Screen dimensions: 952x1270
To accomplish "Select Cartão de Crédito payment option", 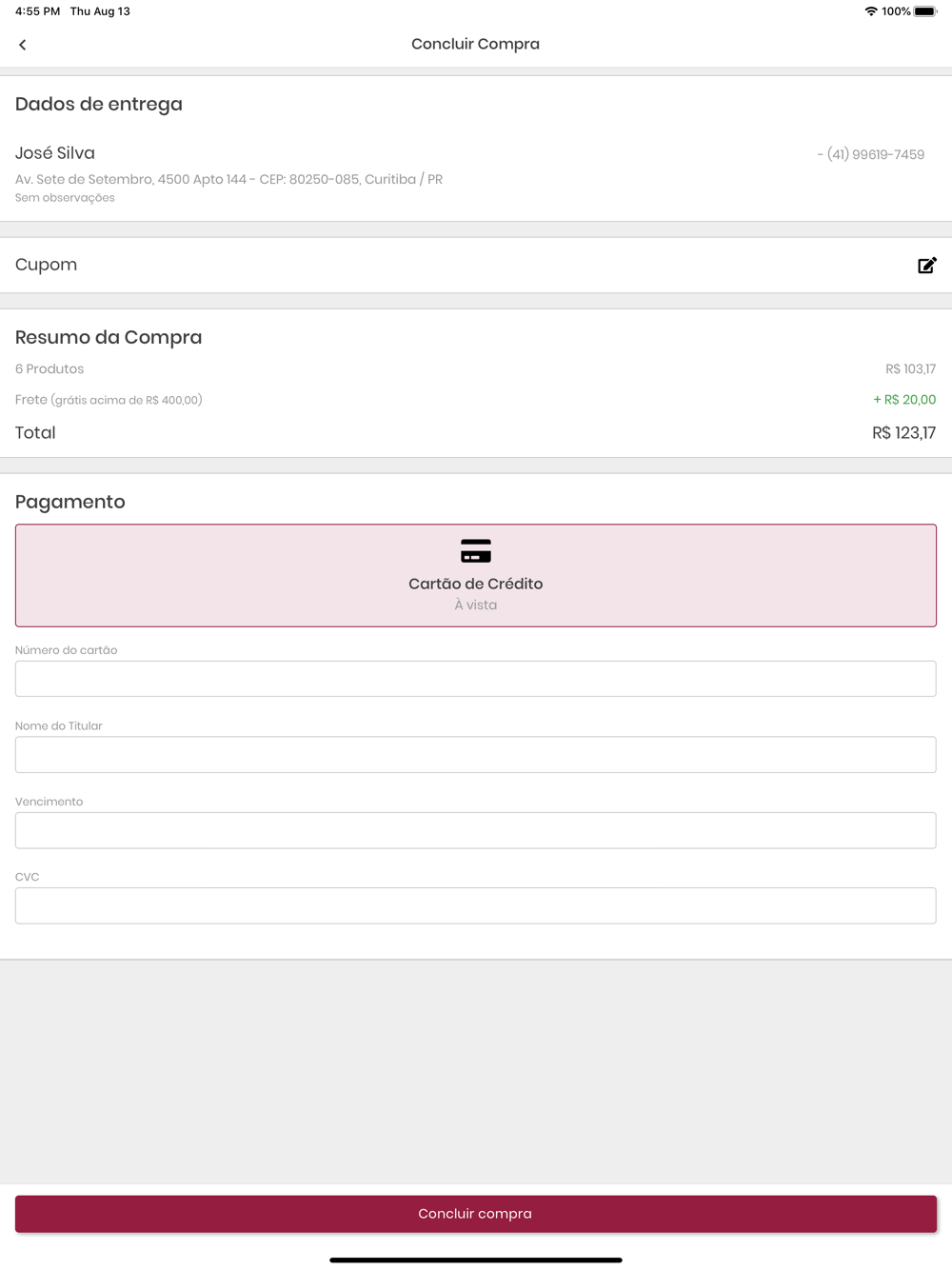I will pos(476,575).
